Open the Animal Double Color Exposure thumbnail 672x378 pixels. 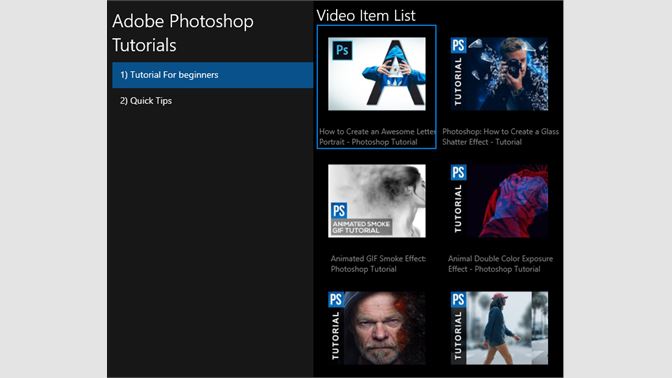[x=499, y=201]
